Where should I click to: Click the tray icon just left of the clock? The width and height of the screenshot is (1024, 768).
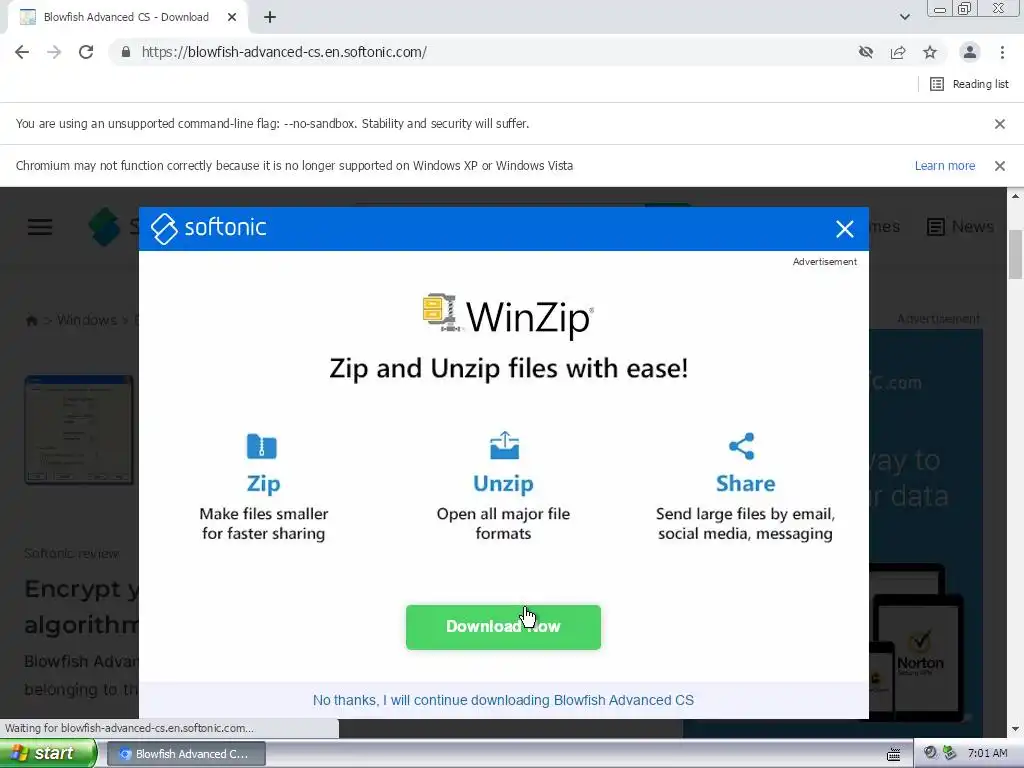(x=949, y=753)
